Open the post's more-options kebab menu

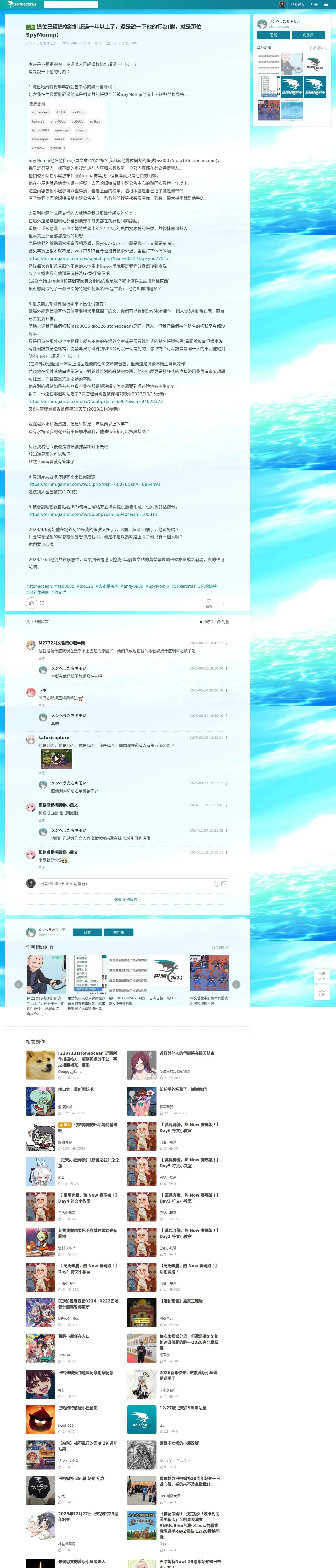[224, 603]
